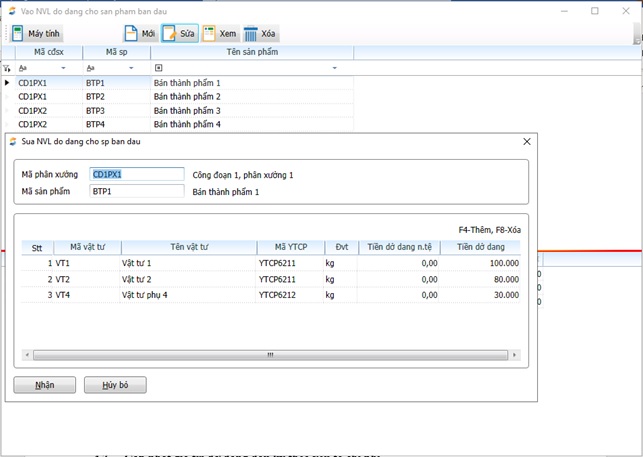Select the row for Bán thành phẩm 3
This screenshot has width=643, height=457.
click(187, 110)
